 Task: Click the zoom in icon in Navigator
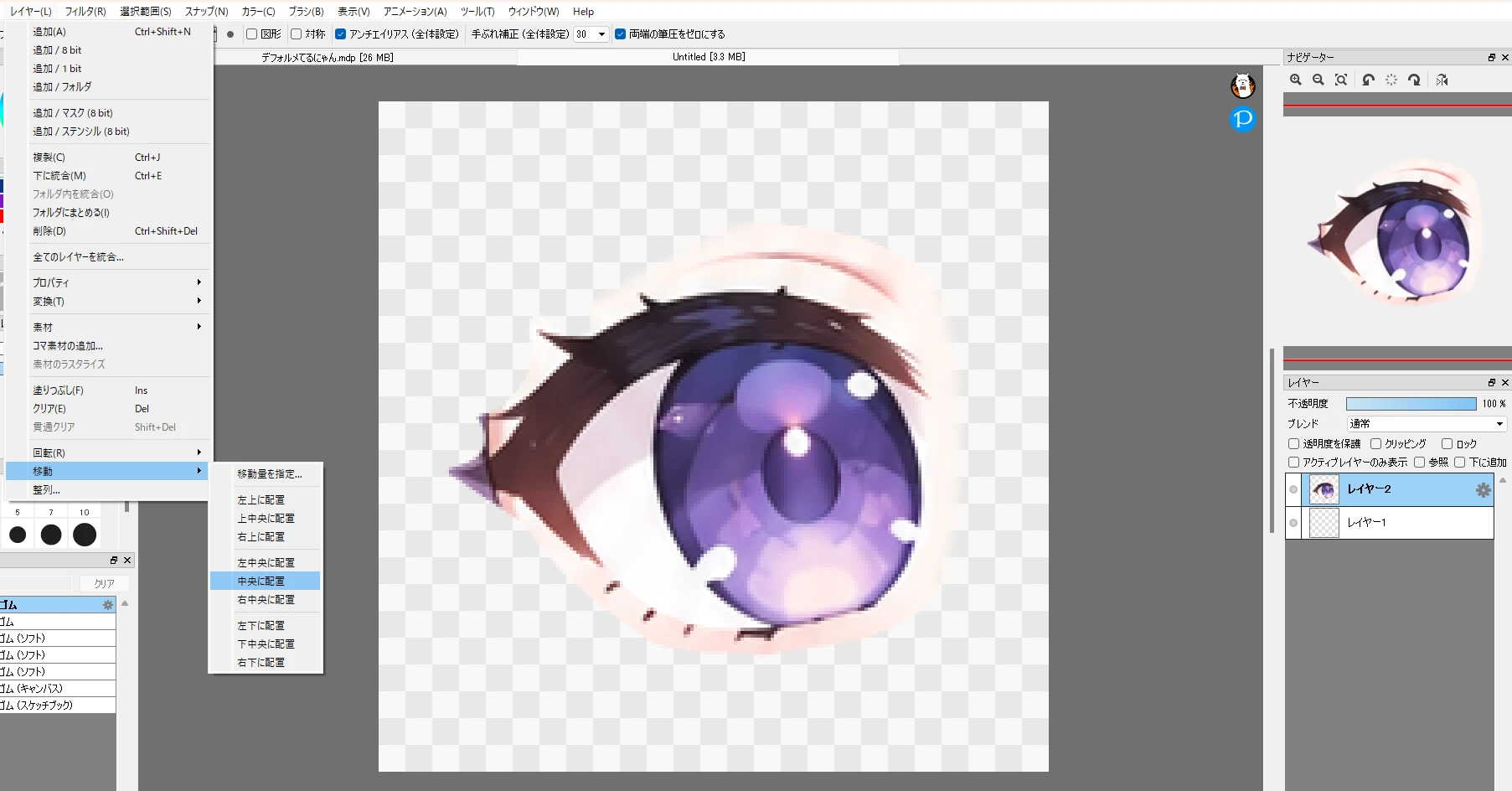(1296, 80)
